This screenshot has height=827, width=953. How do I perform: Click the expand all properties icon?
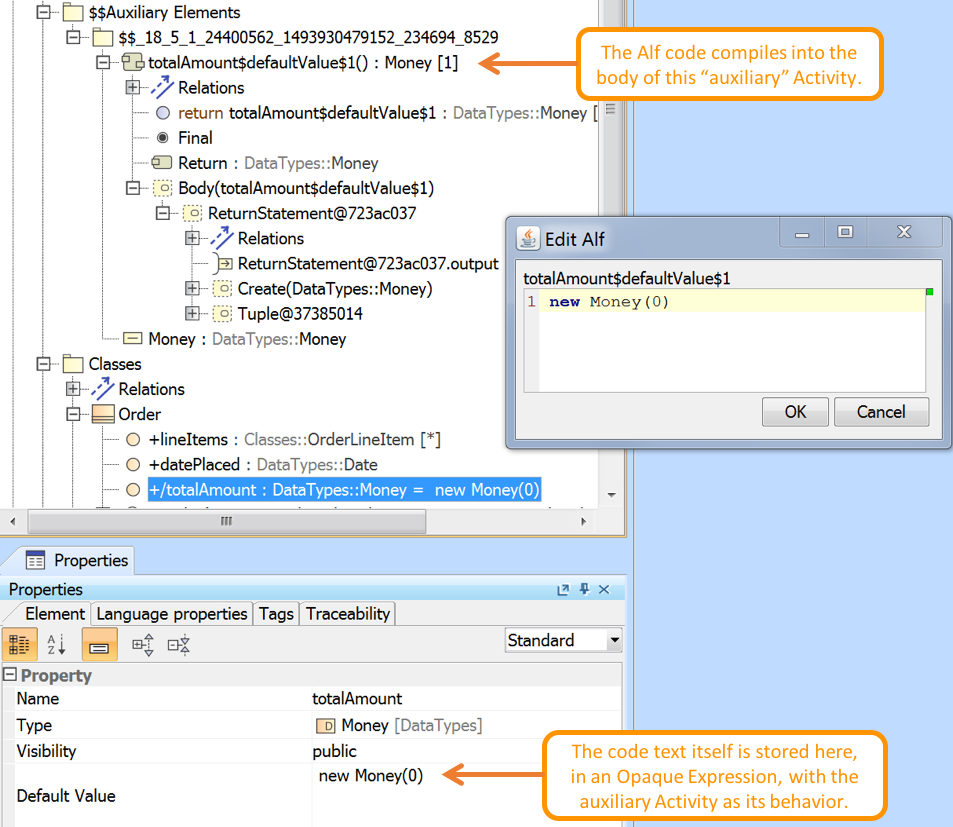tap(143, 644)
